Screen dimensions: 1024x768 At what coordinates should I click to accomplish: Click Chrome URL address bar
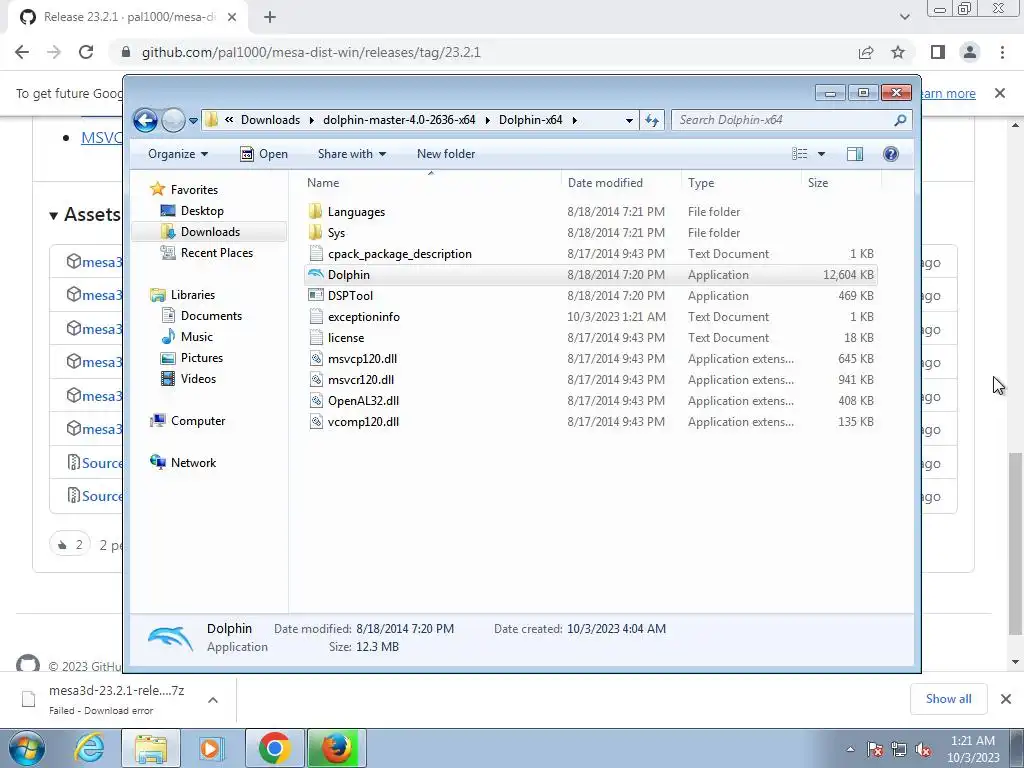(x=484, y=52)
